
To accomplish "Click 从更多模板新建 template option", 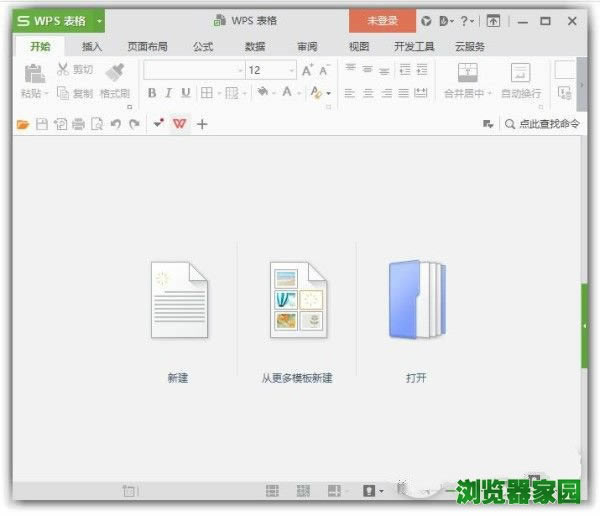I will [x=297, y=322].
